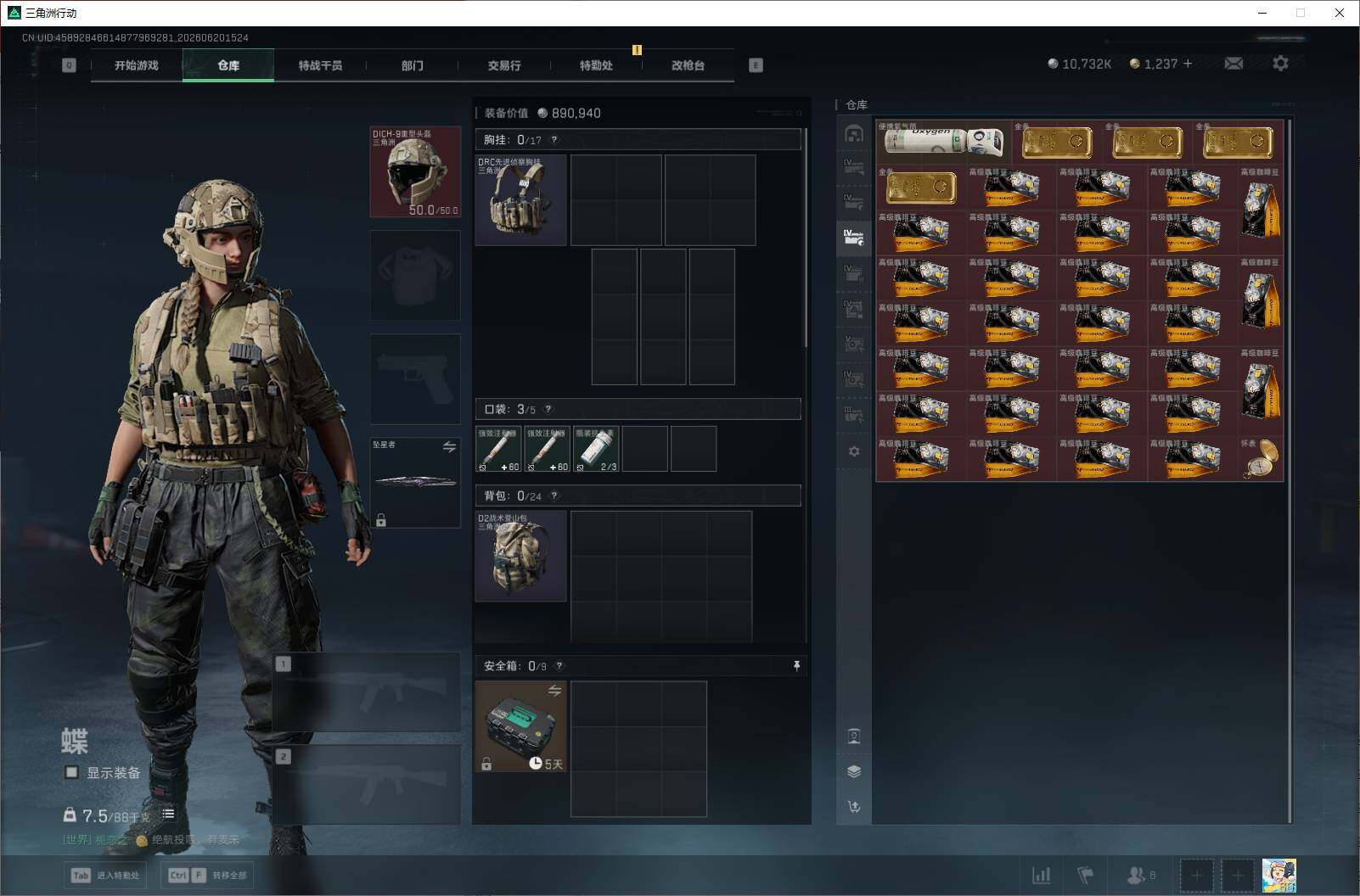Click help icon next to 胸挂
The image size is (1360, 896).
click(x=554, y=140)
